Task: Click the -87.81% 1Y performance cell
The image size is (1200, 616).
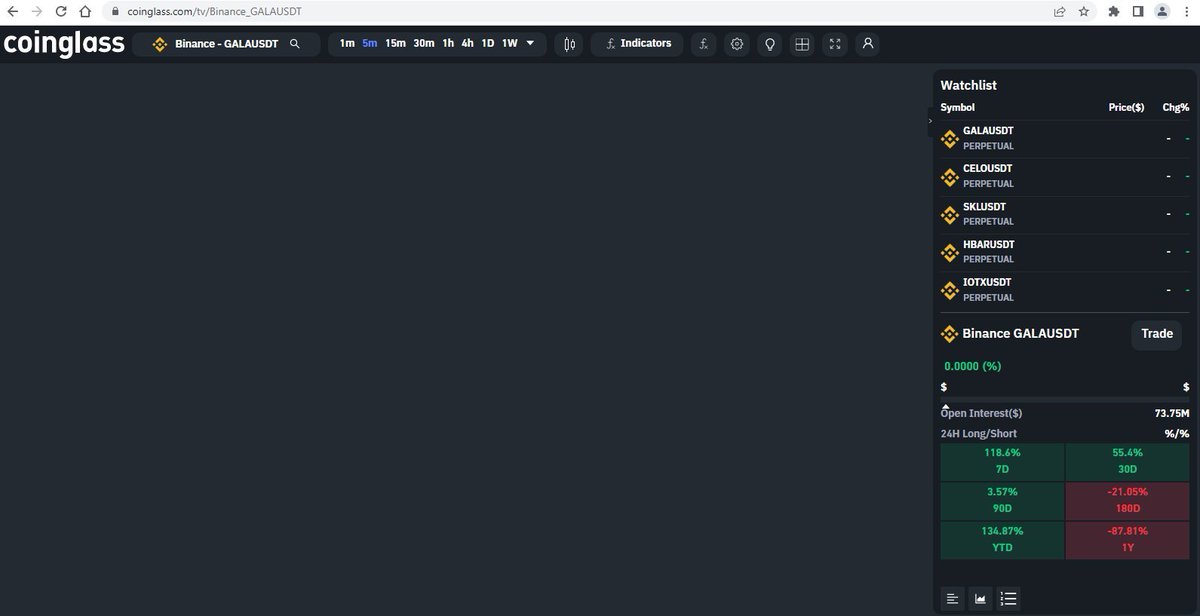Action: tap(1127, 540)
